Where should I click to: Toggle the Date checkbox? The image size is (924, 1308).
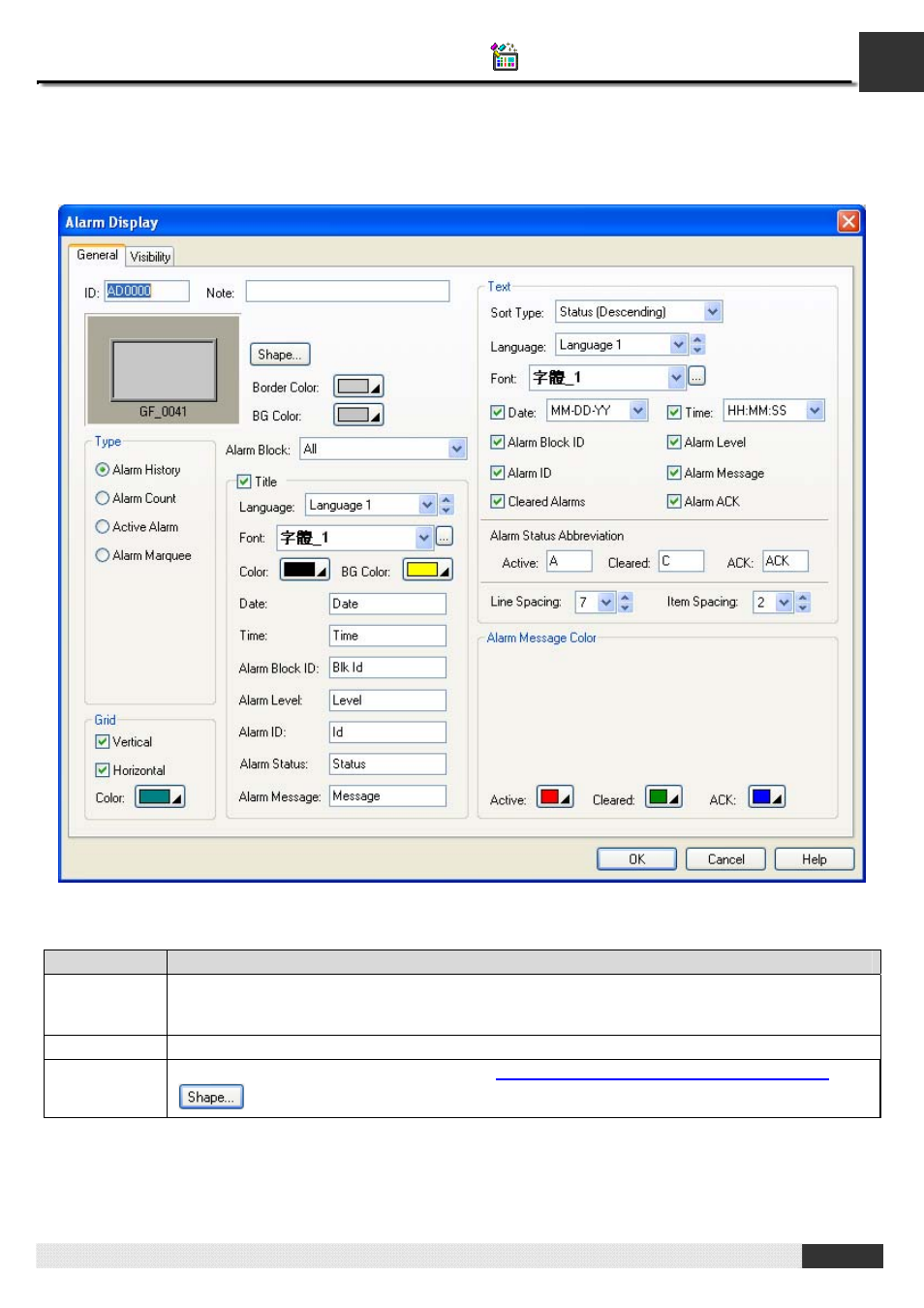498,412
